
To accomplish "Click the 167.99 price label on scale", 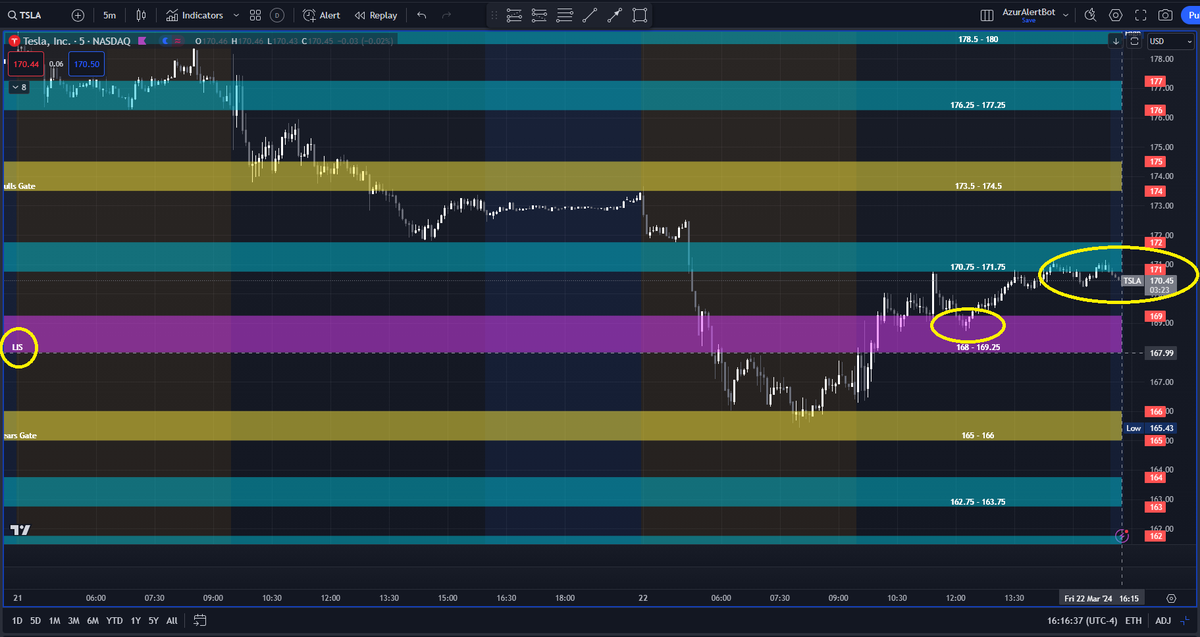I will point(1161,353).
